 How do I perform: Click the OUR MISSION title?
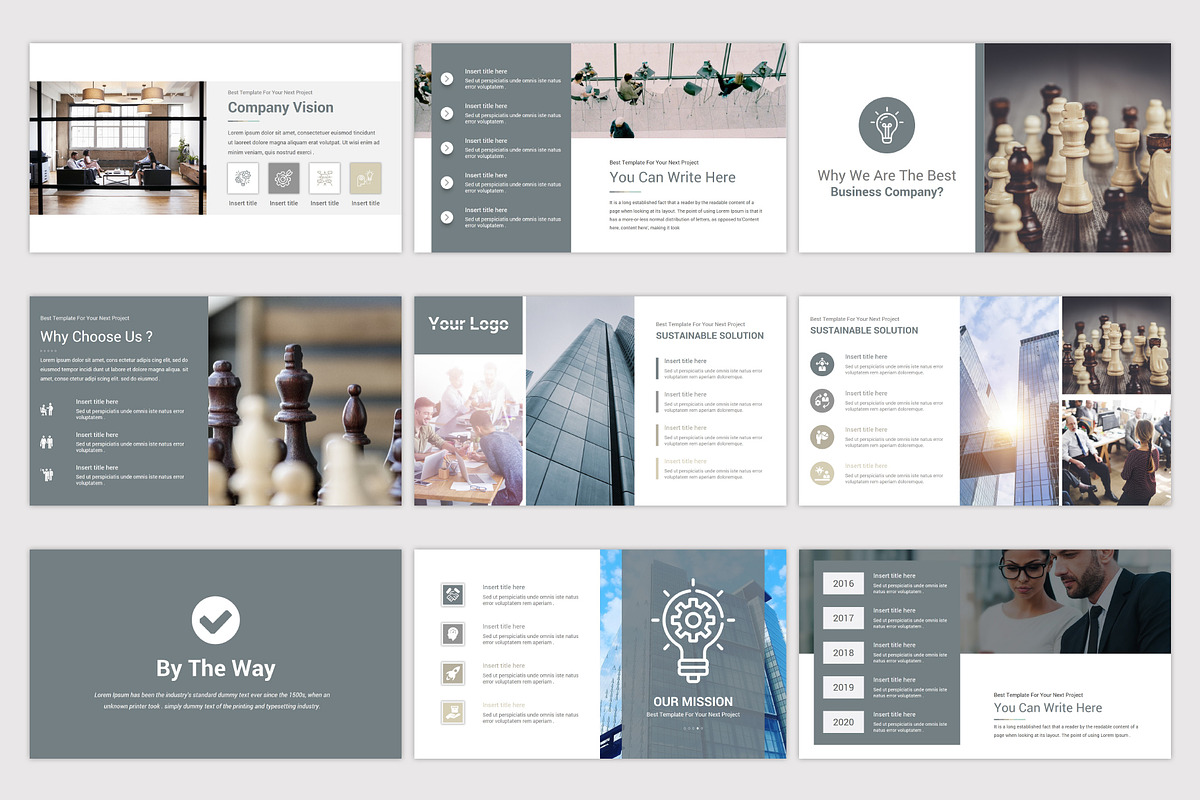click(693, 702)
